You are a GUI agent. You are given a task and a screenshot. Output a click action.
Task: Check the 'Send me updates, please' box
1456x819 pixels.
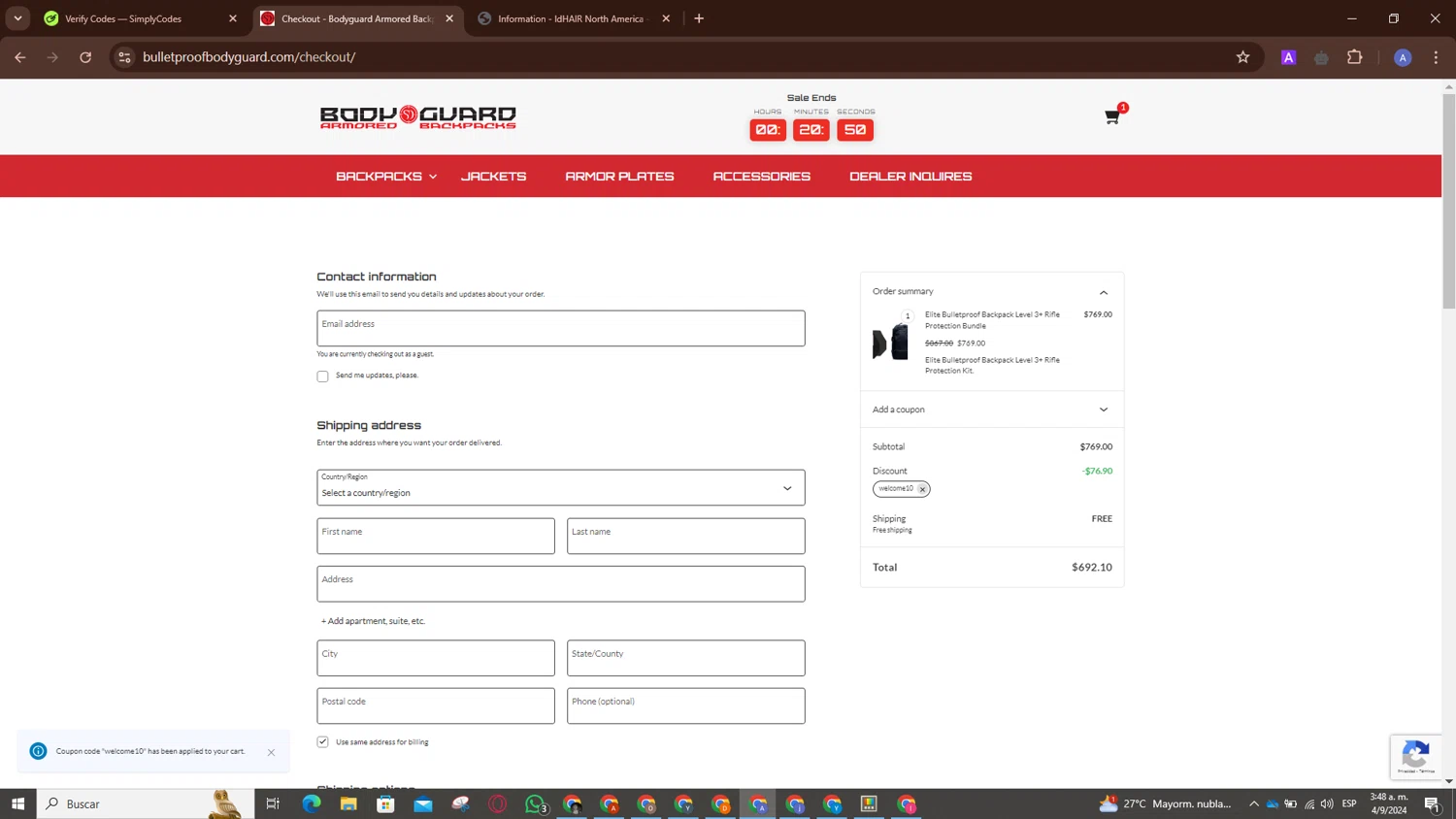pos(322,377)
